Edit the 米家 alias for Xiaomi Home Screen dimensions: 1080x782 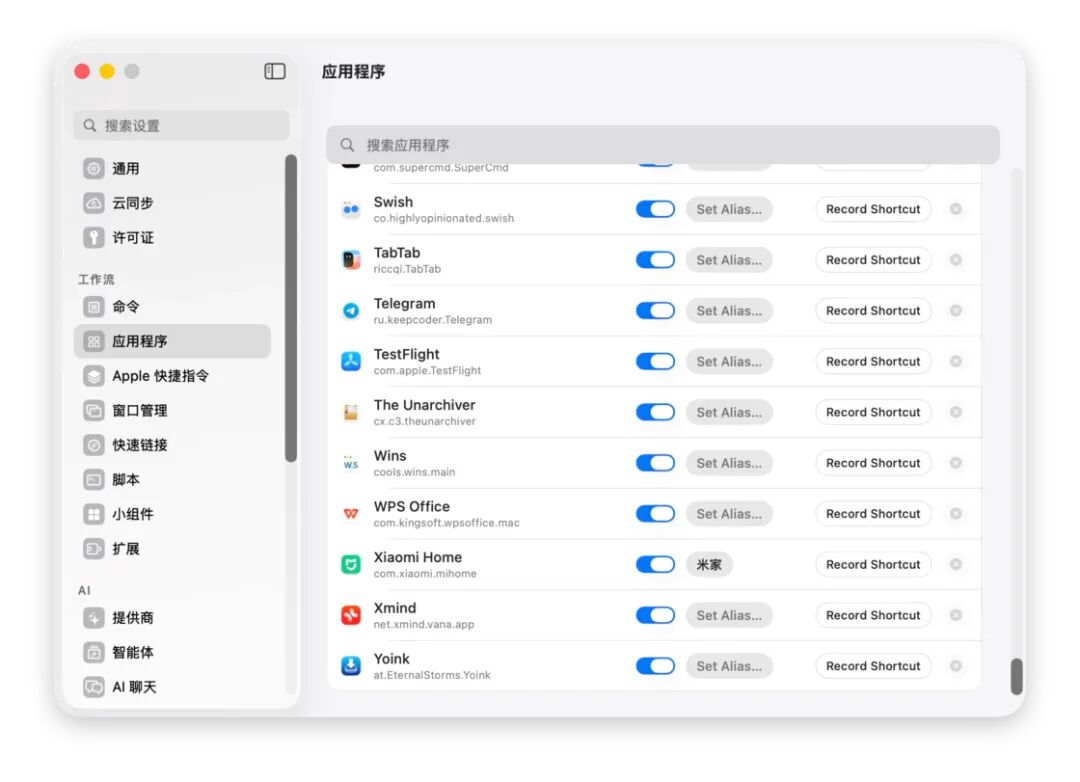(x=709, y=564)
